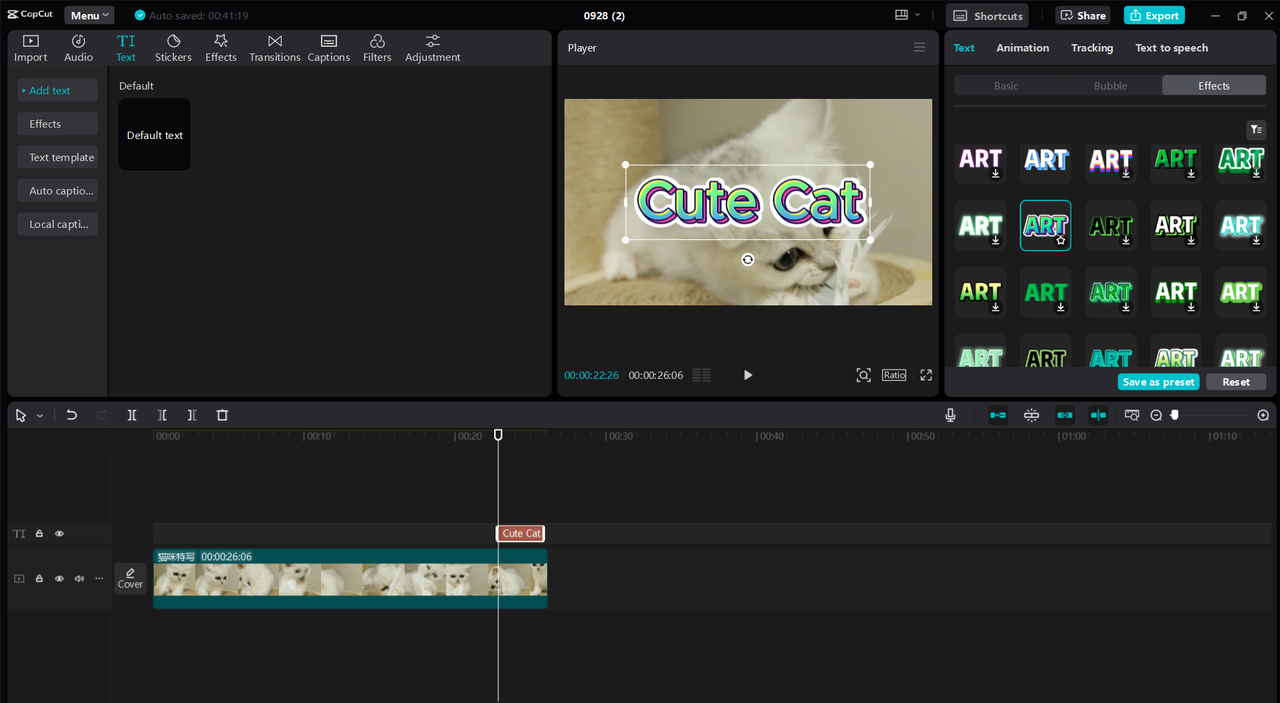This screenshot has width=1280, height=703.
Task: Lock the text track
Action: pyautogui.click(x=39, y=534)
